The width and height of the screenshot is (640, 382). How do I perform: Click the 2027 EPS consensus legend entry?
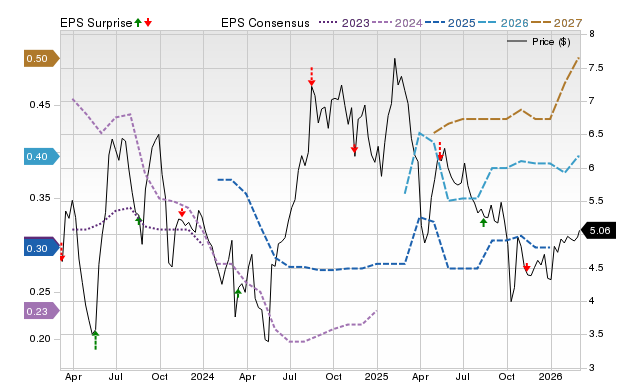[556, 23]
